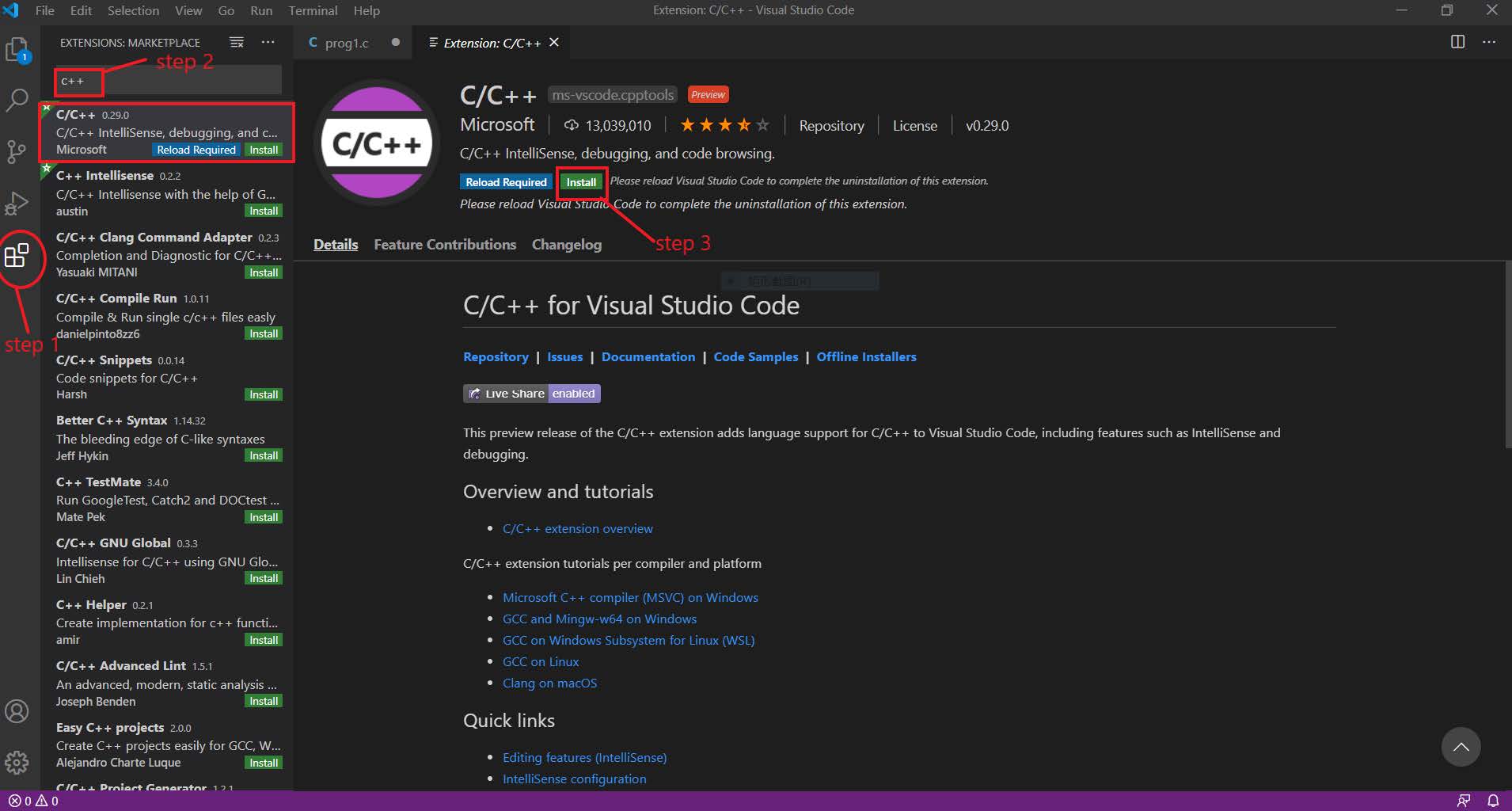This screenshot has height=811, width=1512.
Task: Switch to the Feature Contributions tab
Action: 445,244
